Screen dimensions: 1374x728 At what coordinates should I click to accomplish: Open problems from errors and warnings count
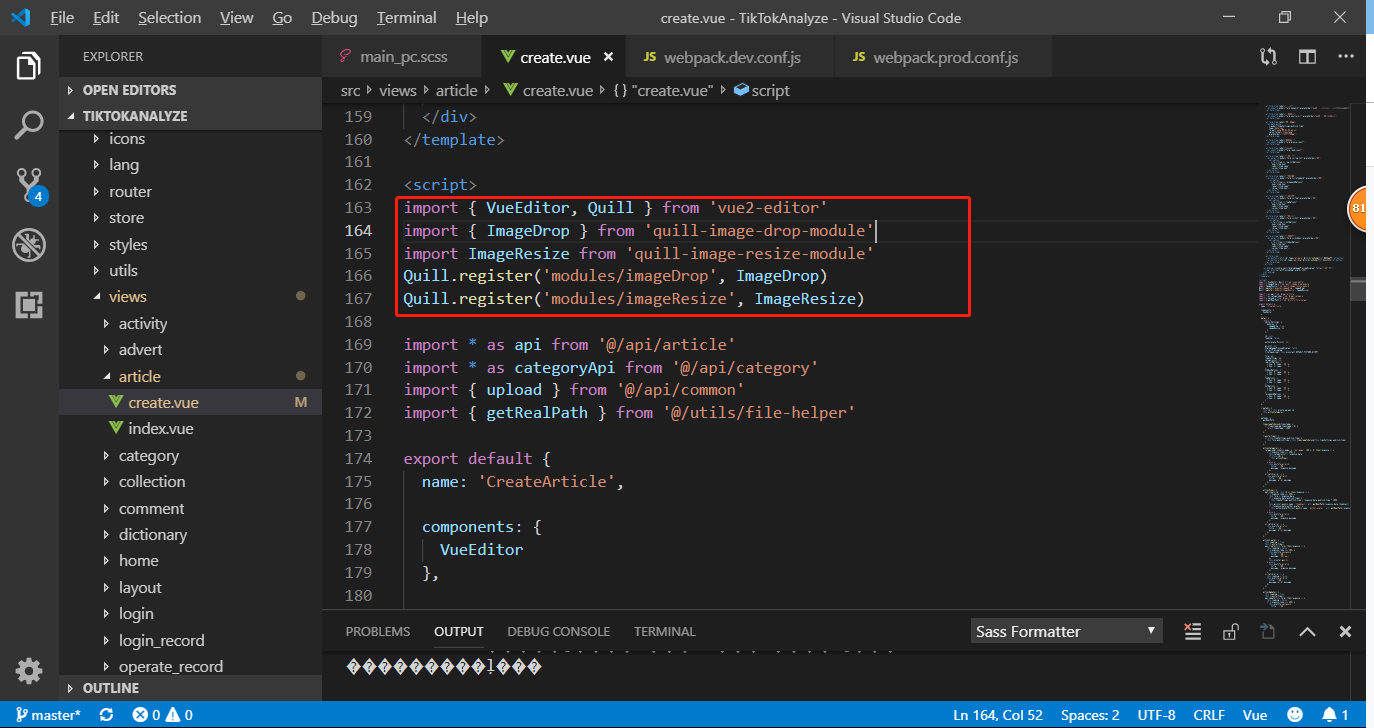click(x=162, y=715)
